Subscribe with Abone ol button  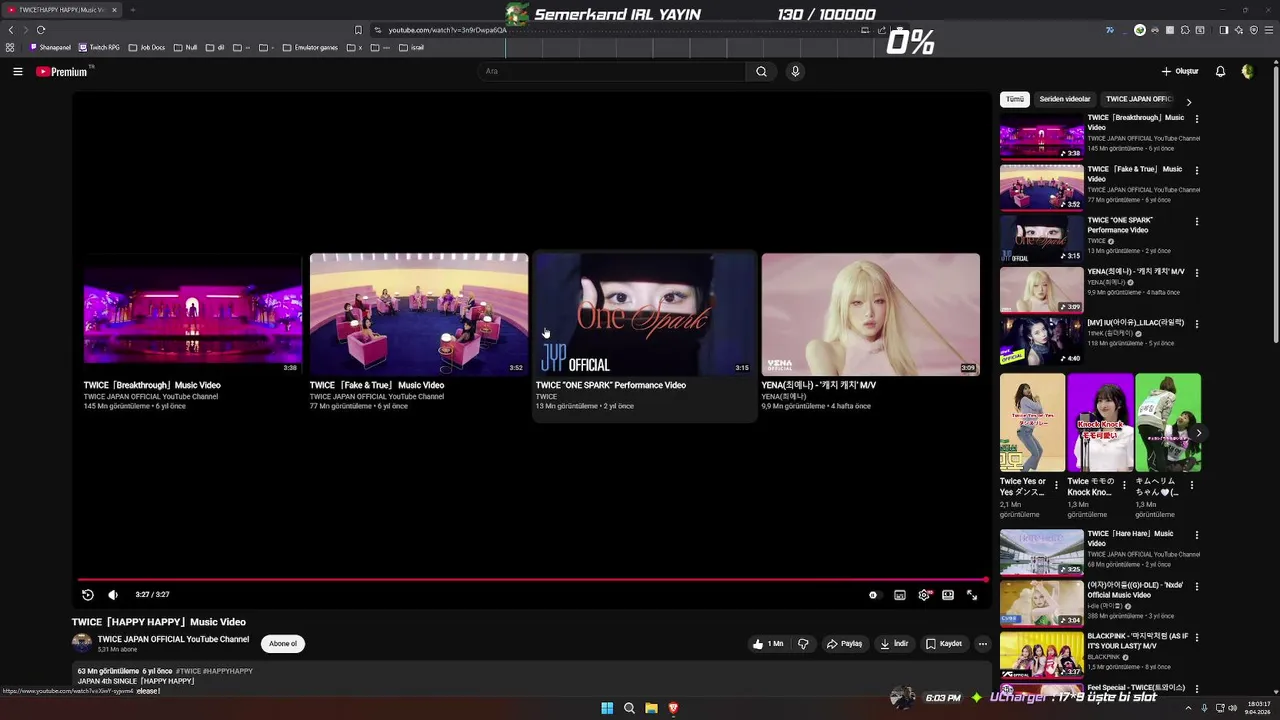pyautogui.click(x=283, y=644)
